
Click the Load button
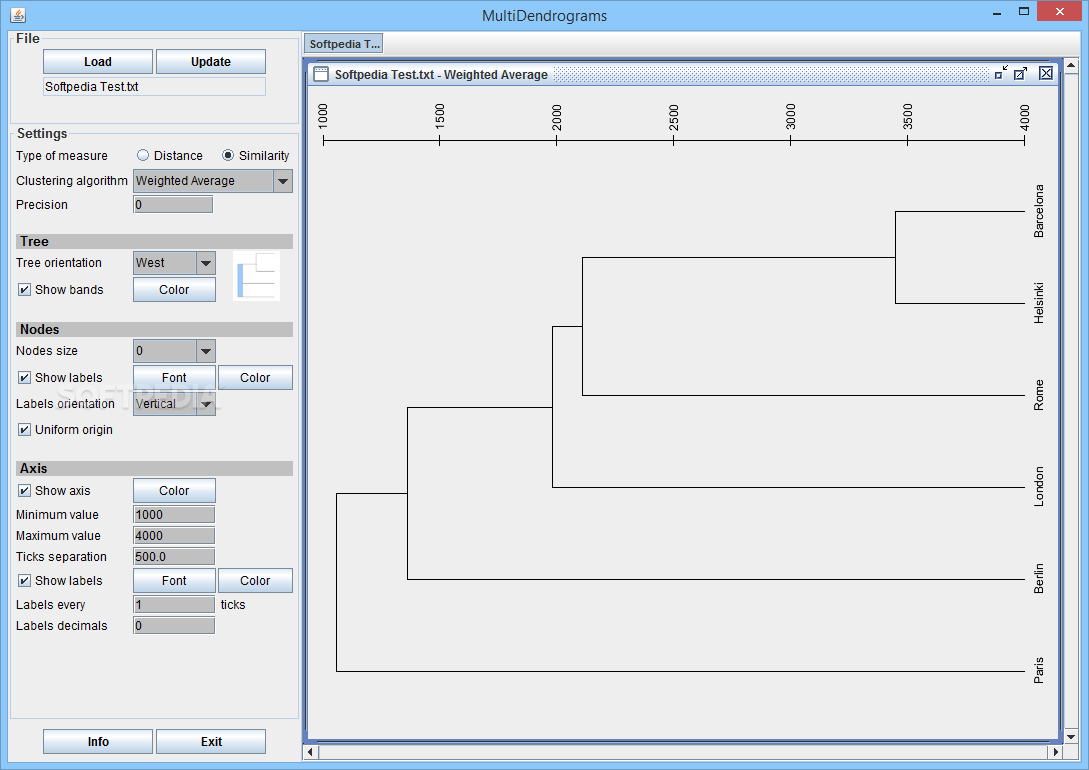point(98,62)
